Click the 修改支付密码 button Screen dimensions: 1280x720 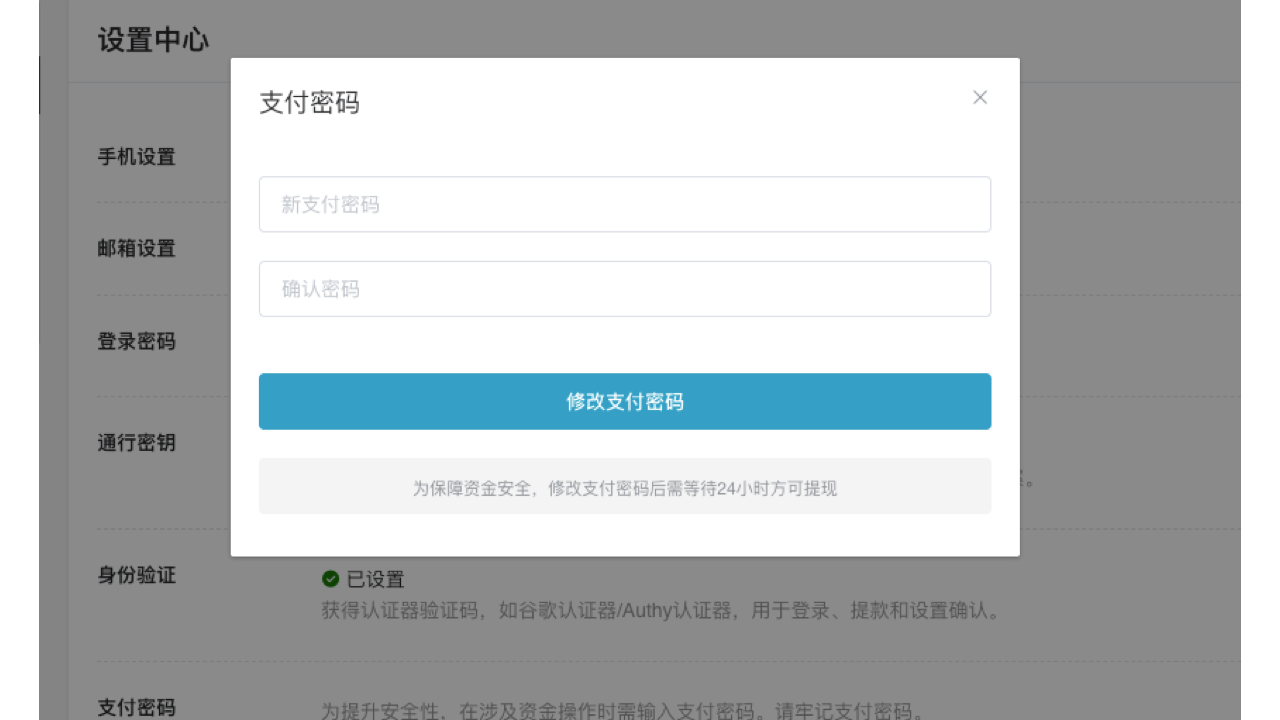pyautogui.click(x=625, y=402)
